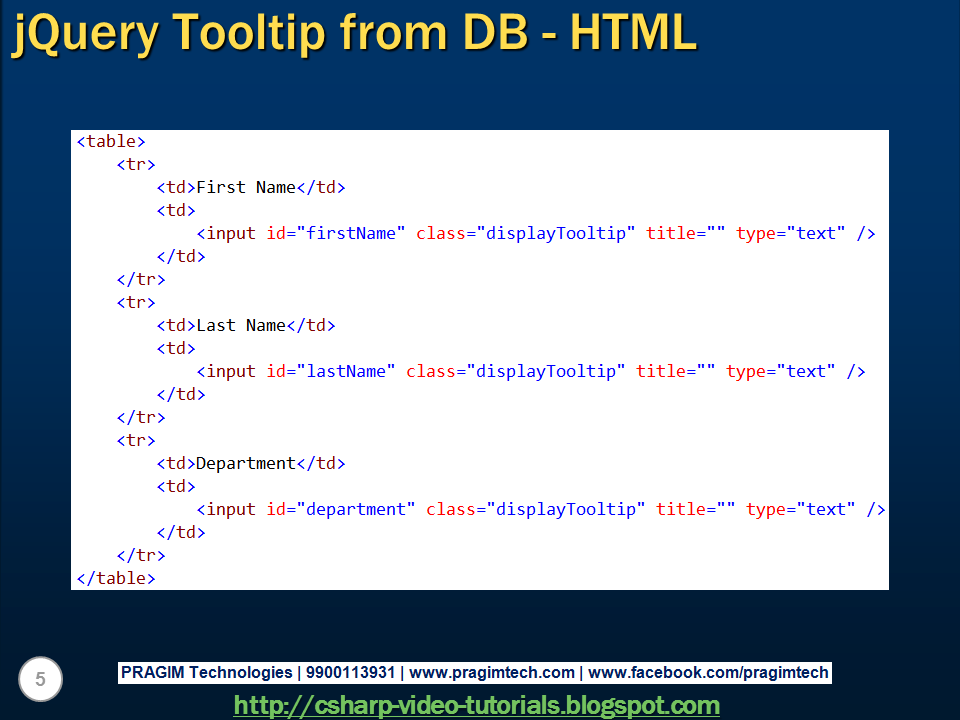
Task: Expand the third tr row element
Action: point(136,440)
